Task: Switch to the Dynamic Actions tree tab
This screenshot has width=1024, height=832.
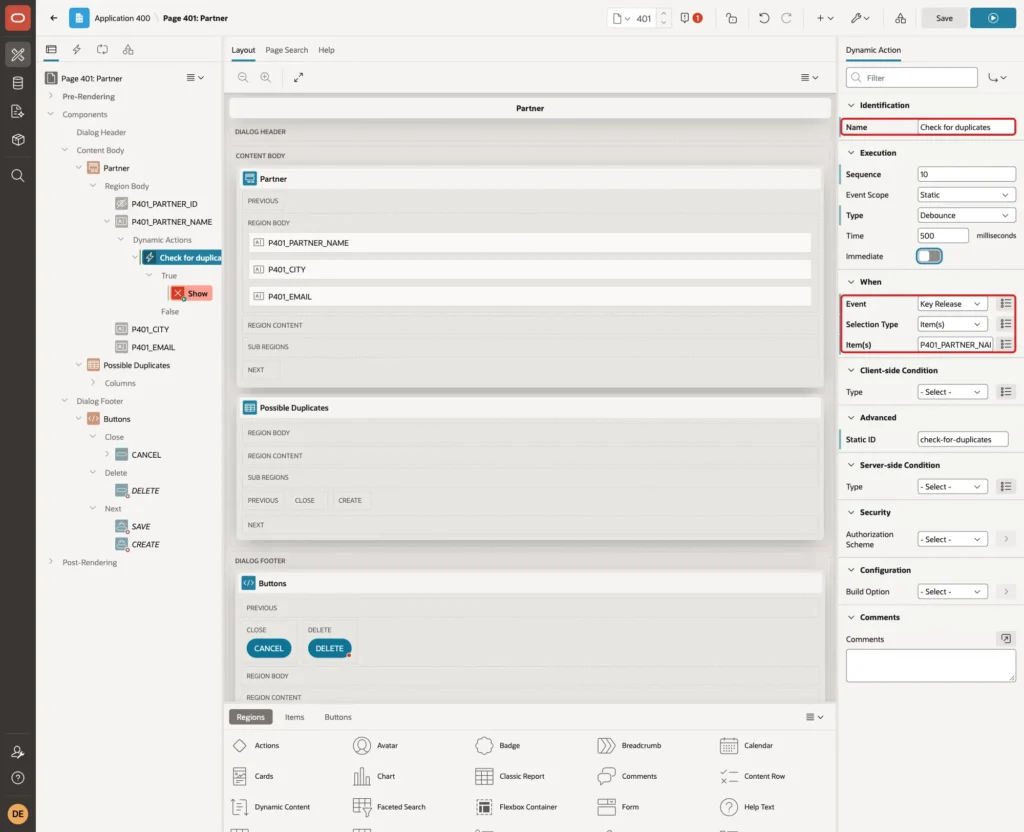Action: pos(76,50)
